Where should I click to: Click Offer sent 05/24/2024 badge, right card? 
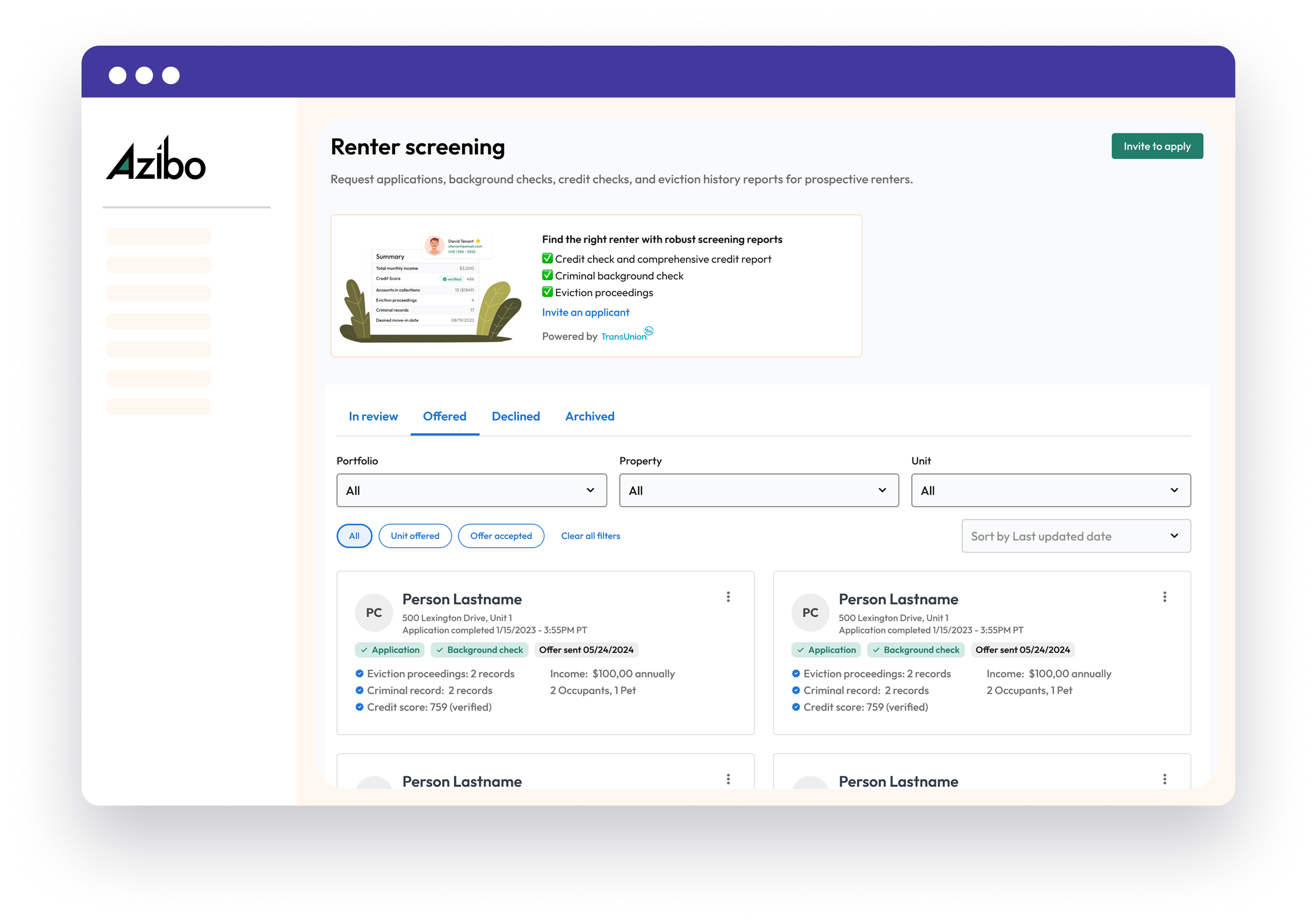tap(1022, 650)
